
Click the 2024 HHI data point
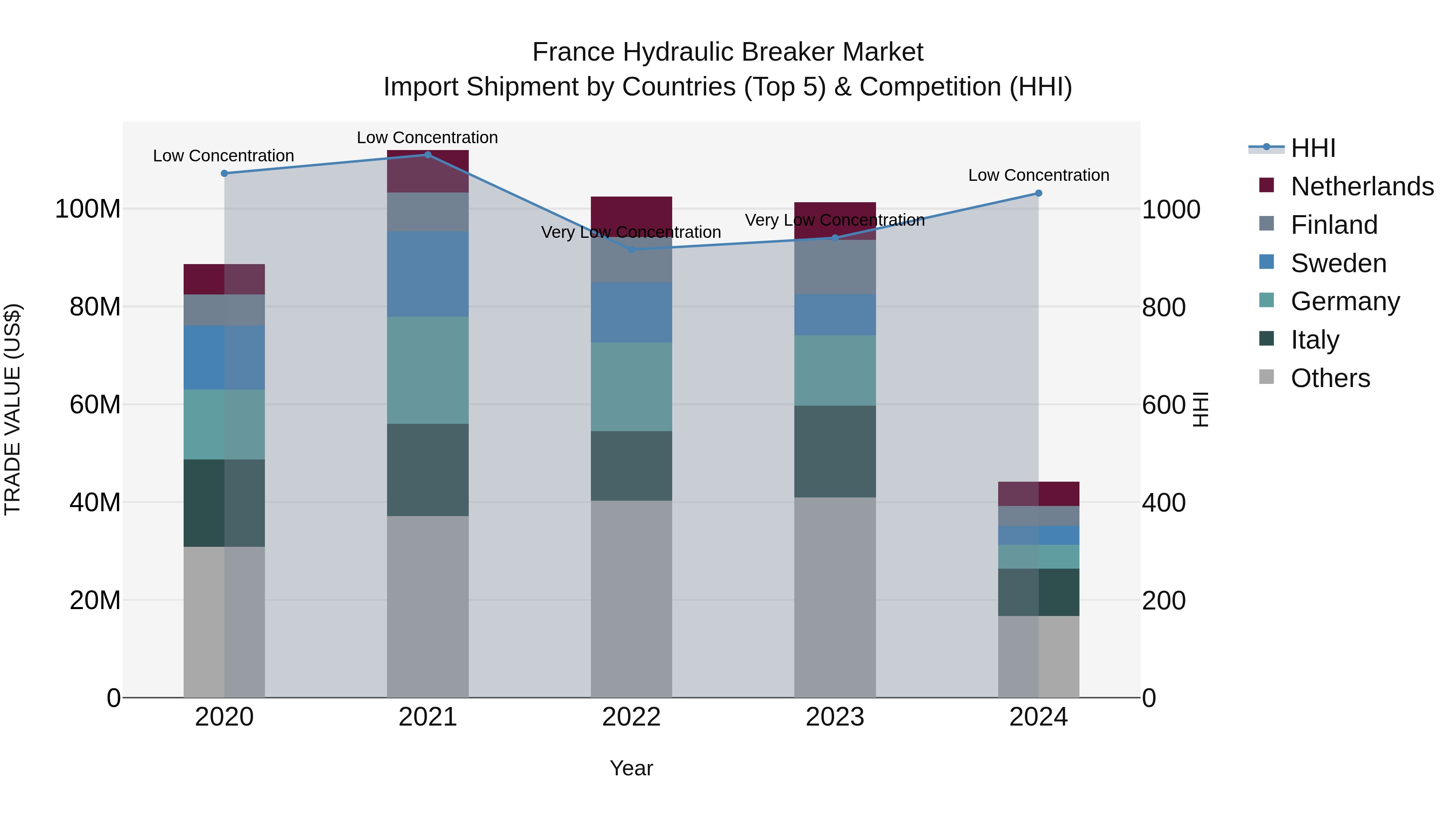(x=1038, y=193)
